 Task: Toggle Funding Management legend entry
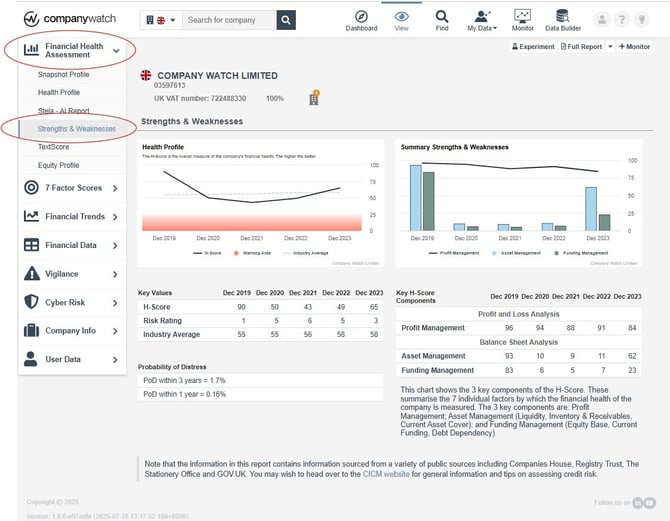click(581, 253)
